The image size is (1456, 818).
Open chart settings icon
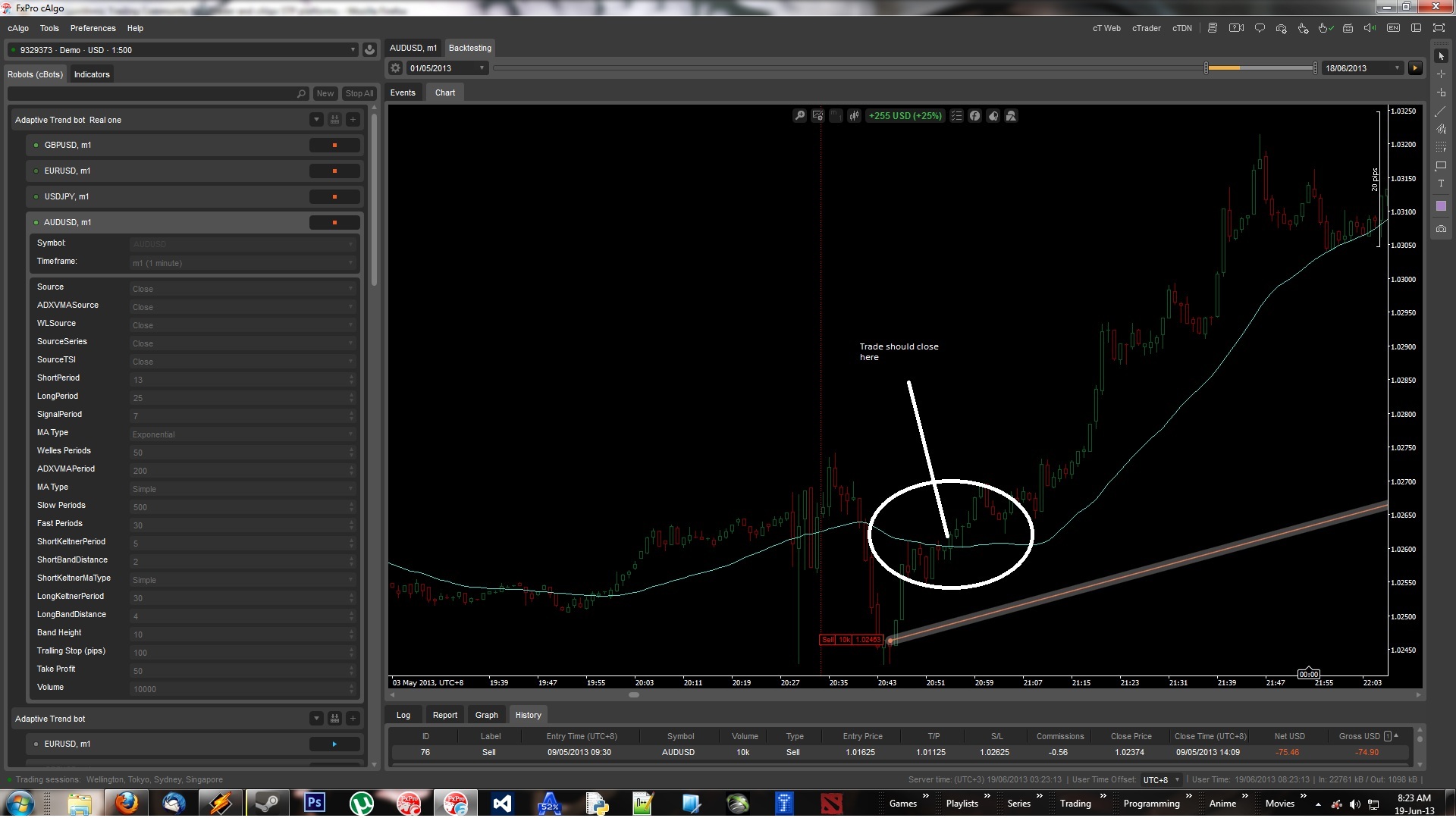[817, 116]
